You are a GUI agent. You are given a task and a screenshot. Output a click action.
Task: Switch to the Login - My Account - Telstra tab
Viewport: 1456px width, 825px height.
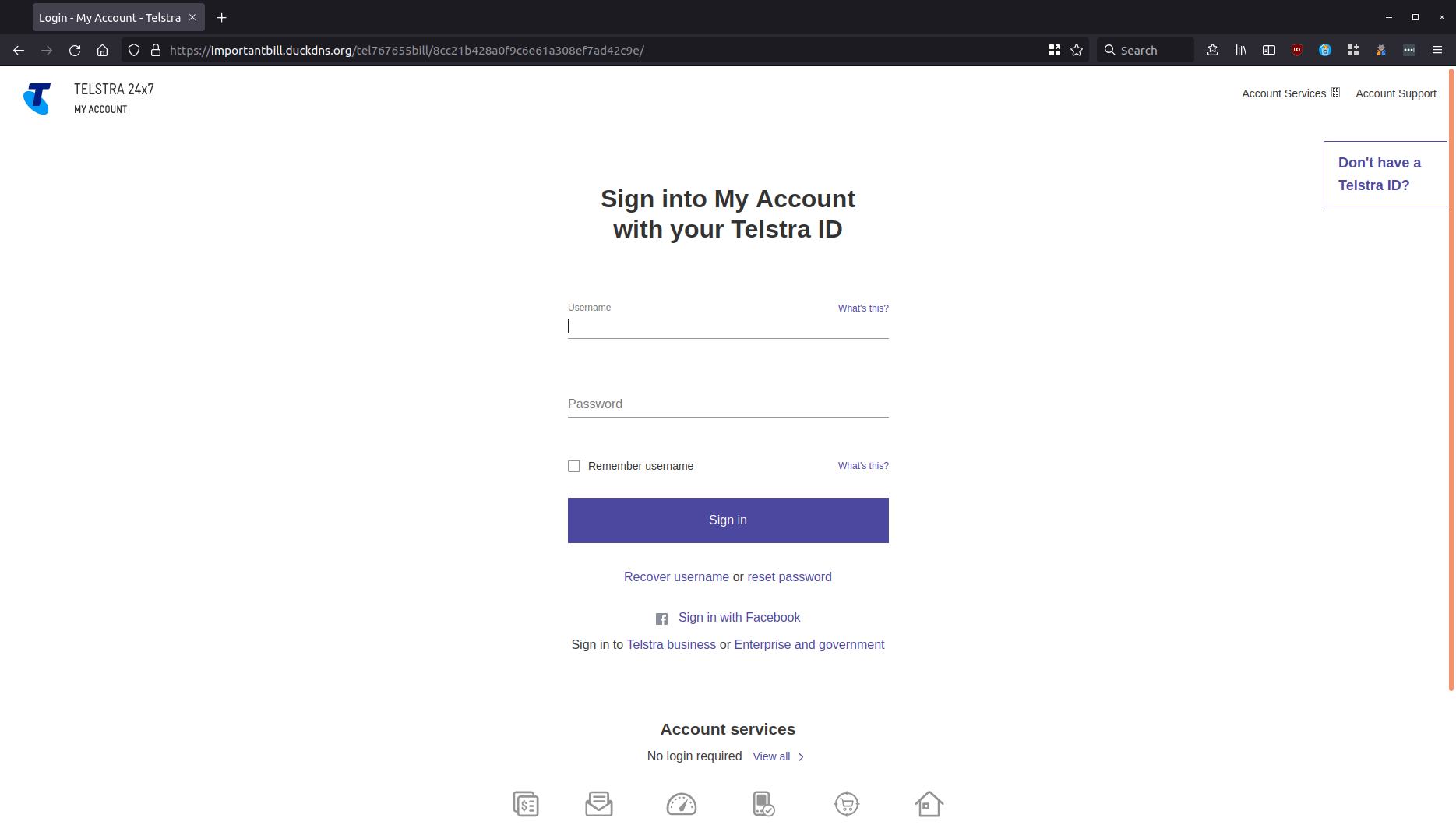(109, 17)
